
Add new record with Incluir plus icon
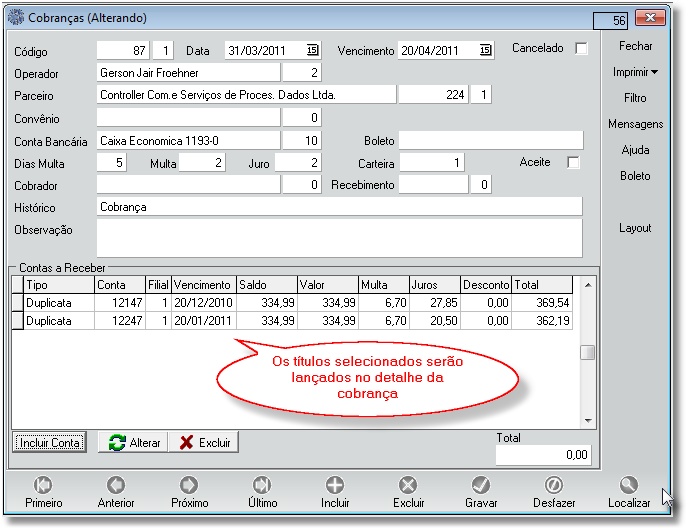335,485
